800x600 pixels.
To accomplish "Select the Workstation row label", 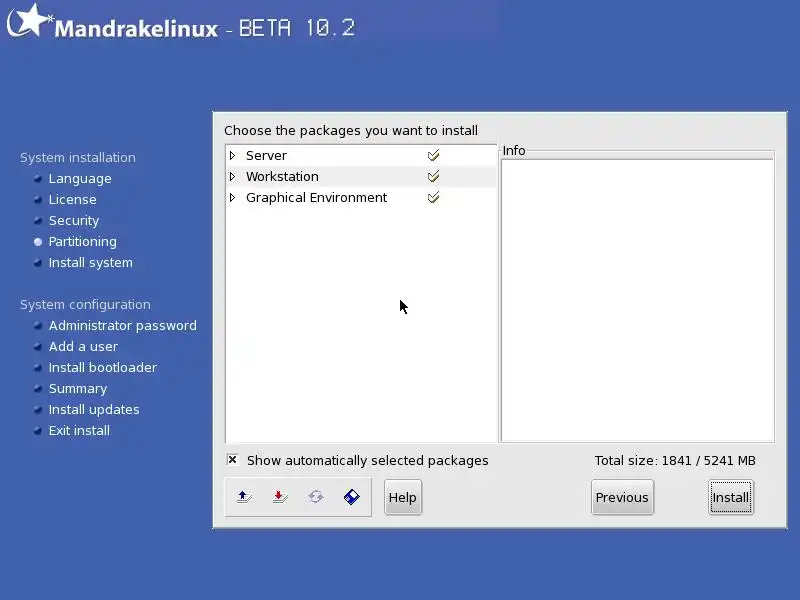I will pyautogui.click(x=282, y=177).
